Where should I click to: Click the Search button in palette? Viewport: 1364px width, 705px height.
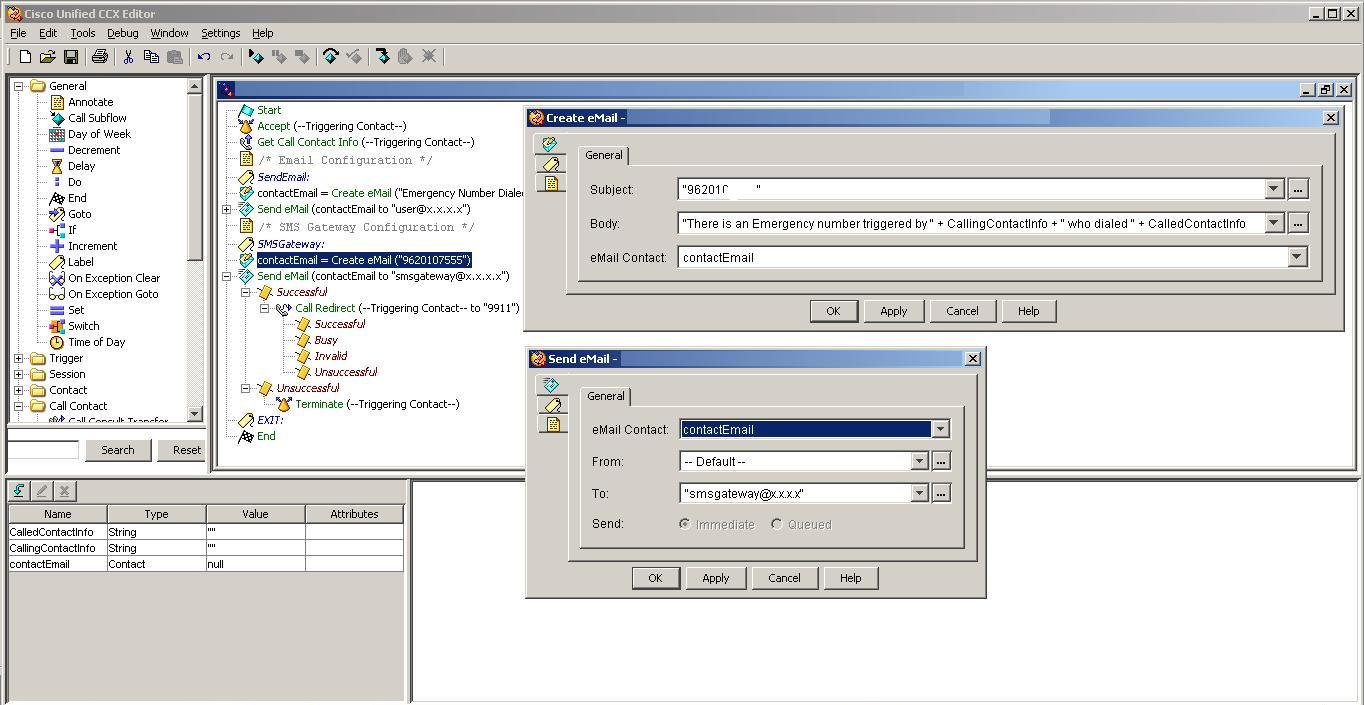point(118,450)
